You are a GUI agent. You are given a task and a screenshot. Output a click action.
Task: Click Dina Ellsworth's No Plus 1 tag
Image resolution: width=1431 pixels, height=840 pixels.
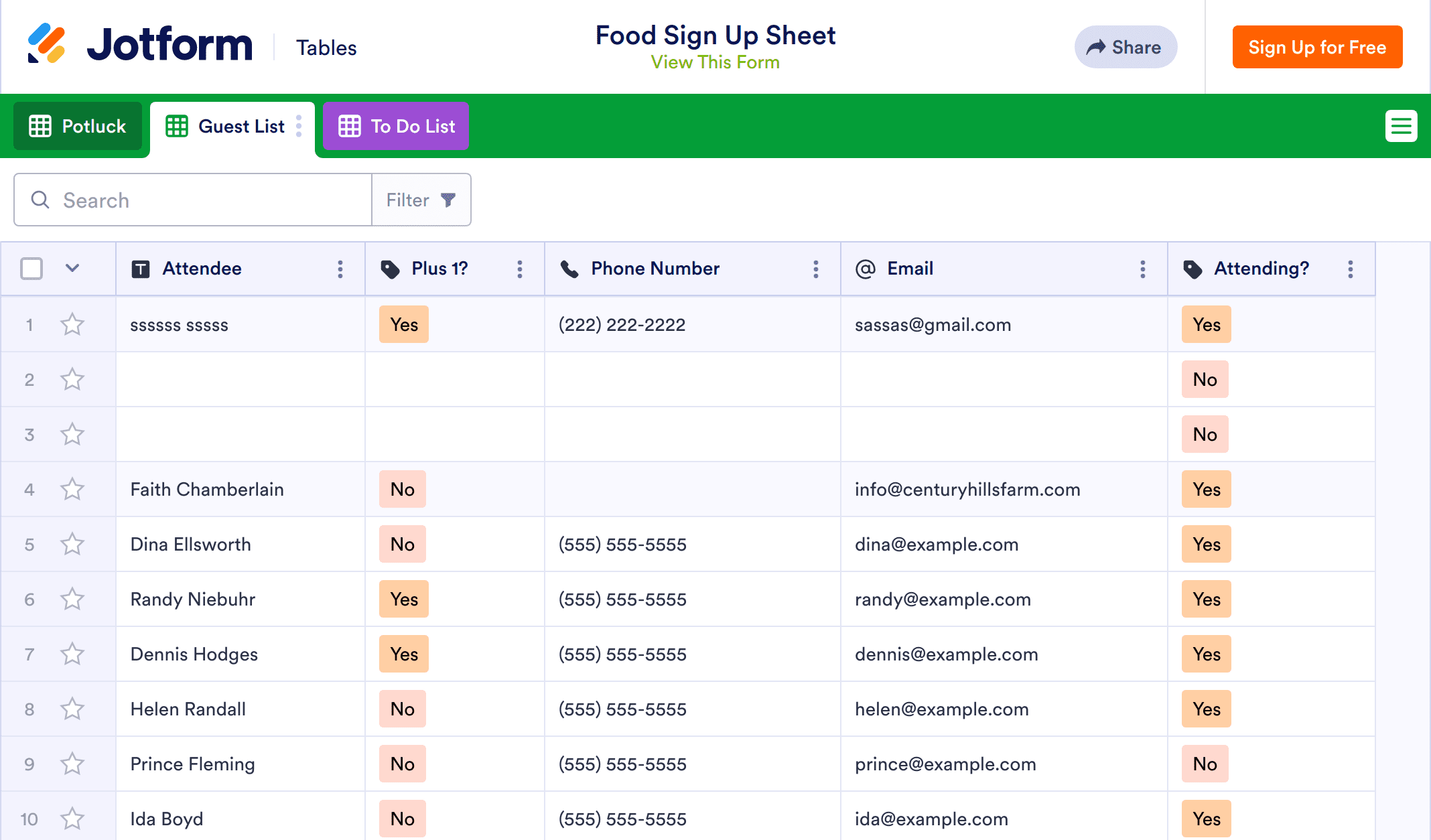pos(403,544)
